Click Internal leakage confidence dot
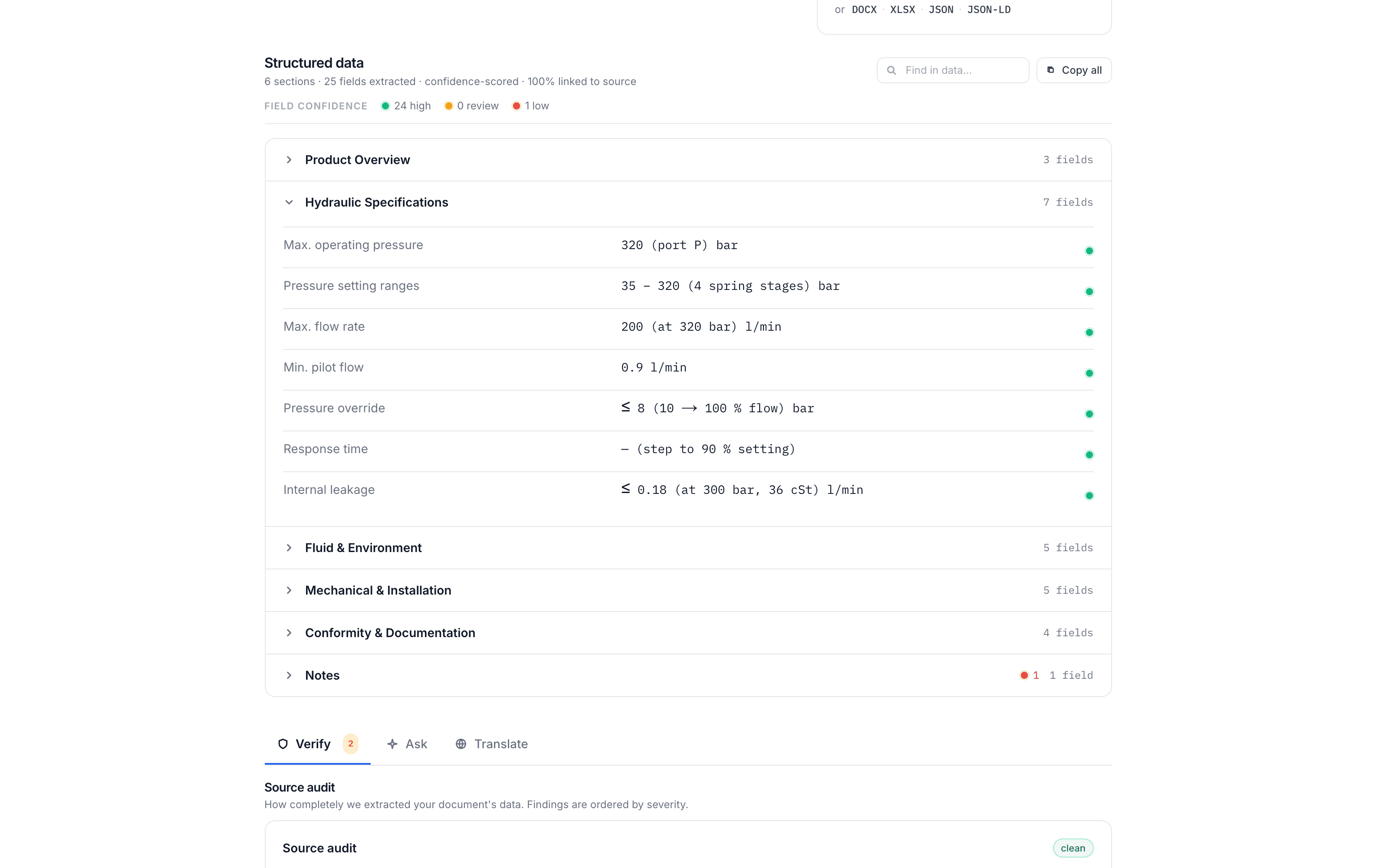 click(x=1089, y=496)
